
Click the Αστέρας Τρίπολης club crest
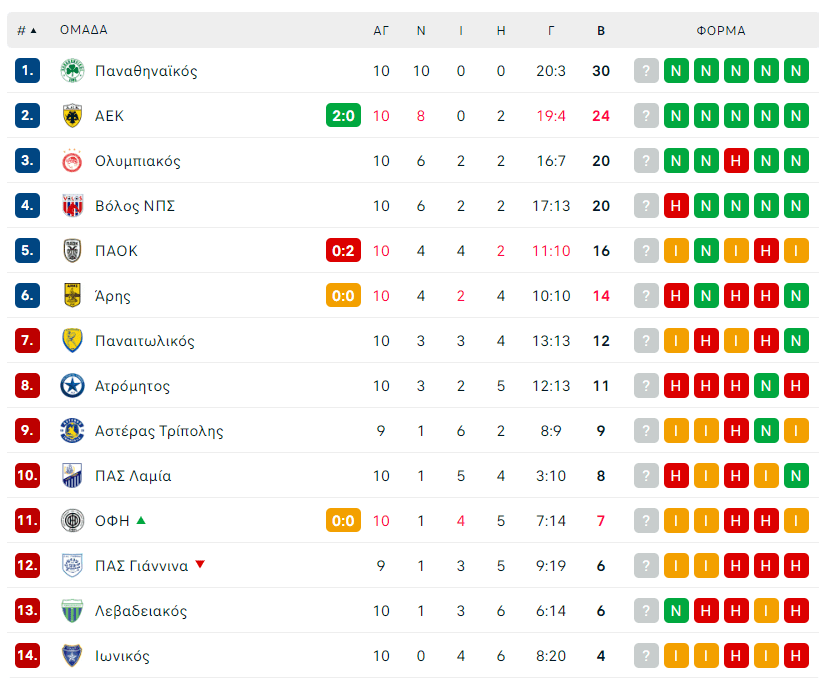pyautogui.click(x=72, y=431)
